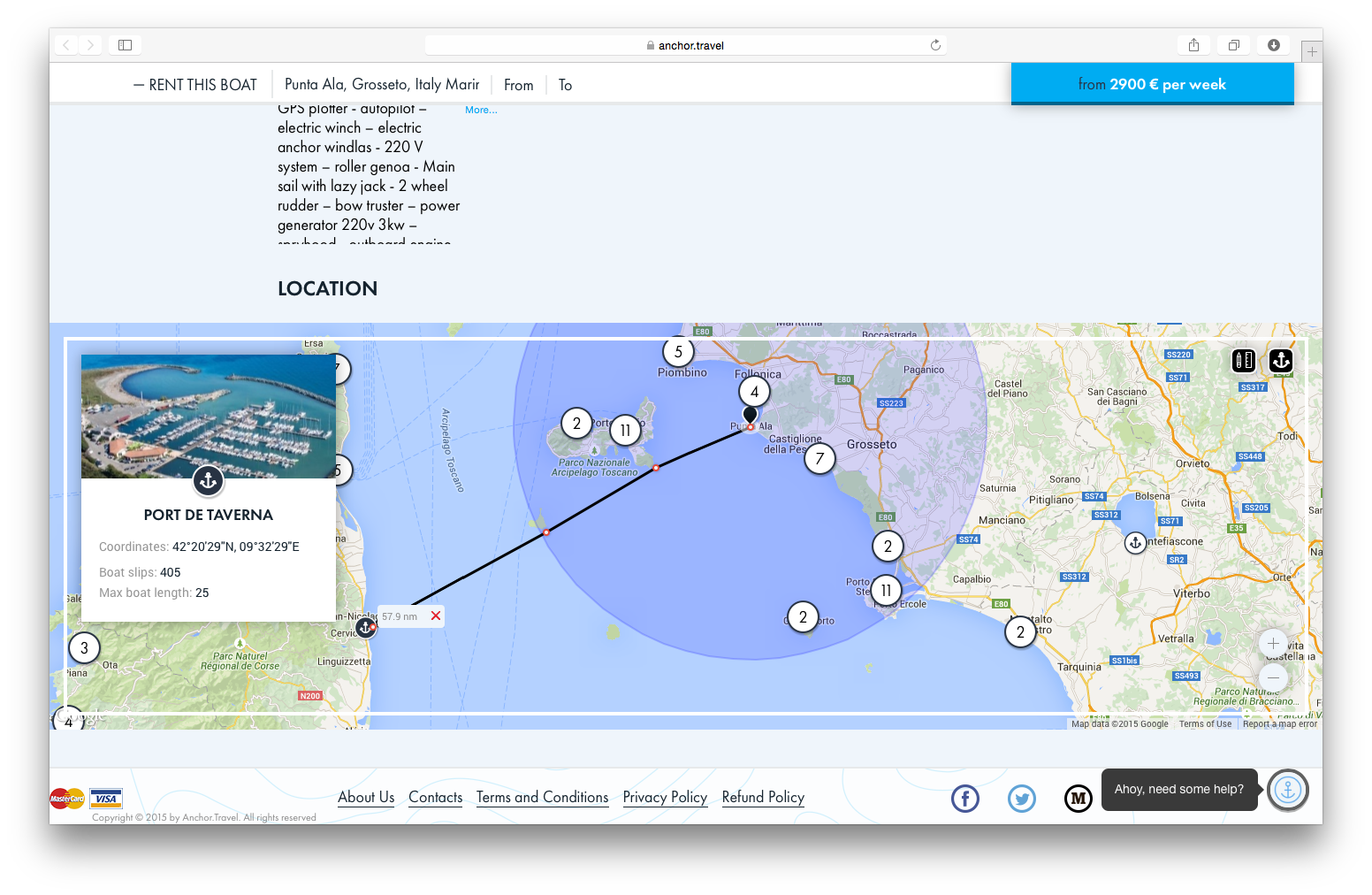
Task: Click the Viterbo city label on map
Action: tap(1192, 593)
